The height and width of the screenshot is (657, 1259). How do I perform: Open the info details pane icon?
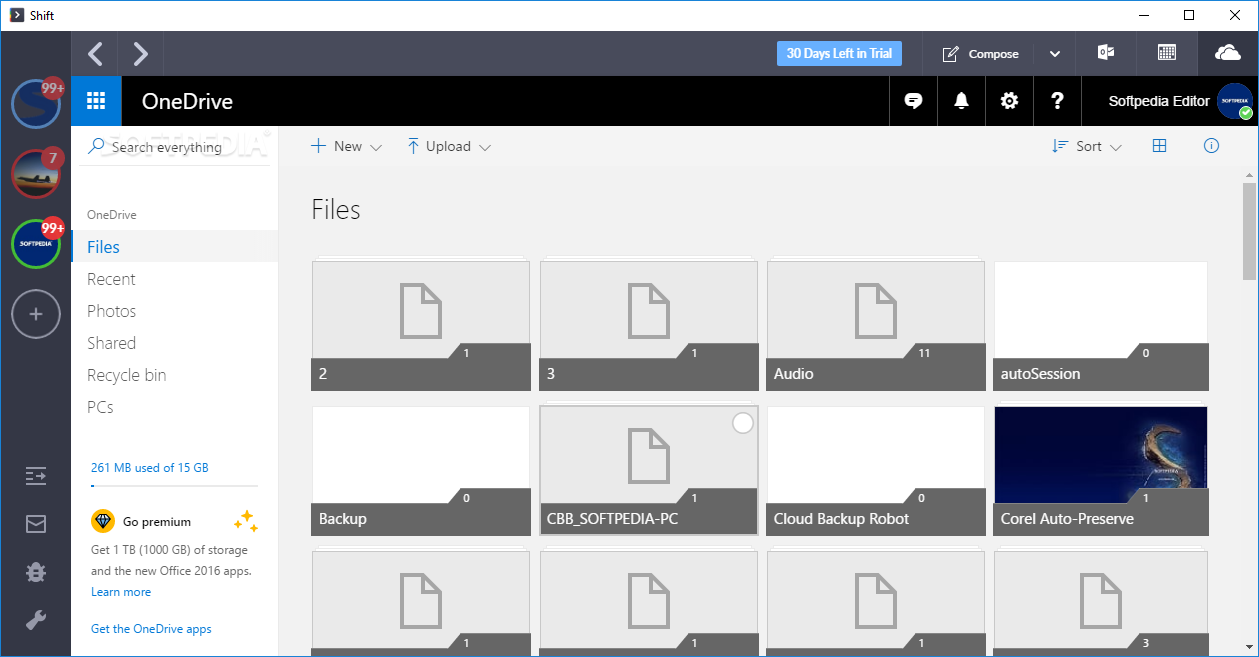[x=1211, y=146]
